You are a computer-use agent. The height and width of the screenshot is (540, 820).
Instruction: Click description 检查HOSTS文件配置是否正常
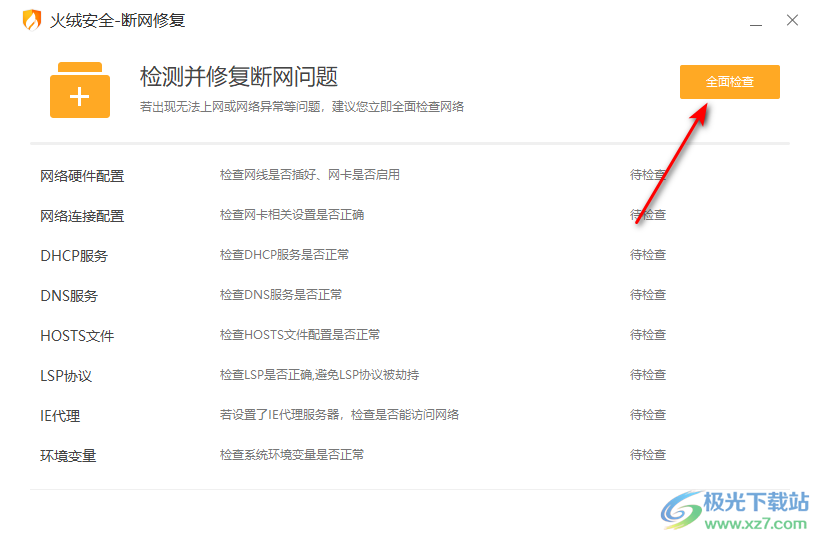click(x=300, y=335)
